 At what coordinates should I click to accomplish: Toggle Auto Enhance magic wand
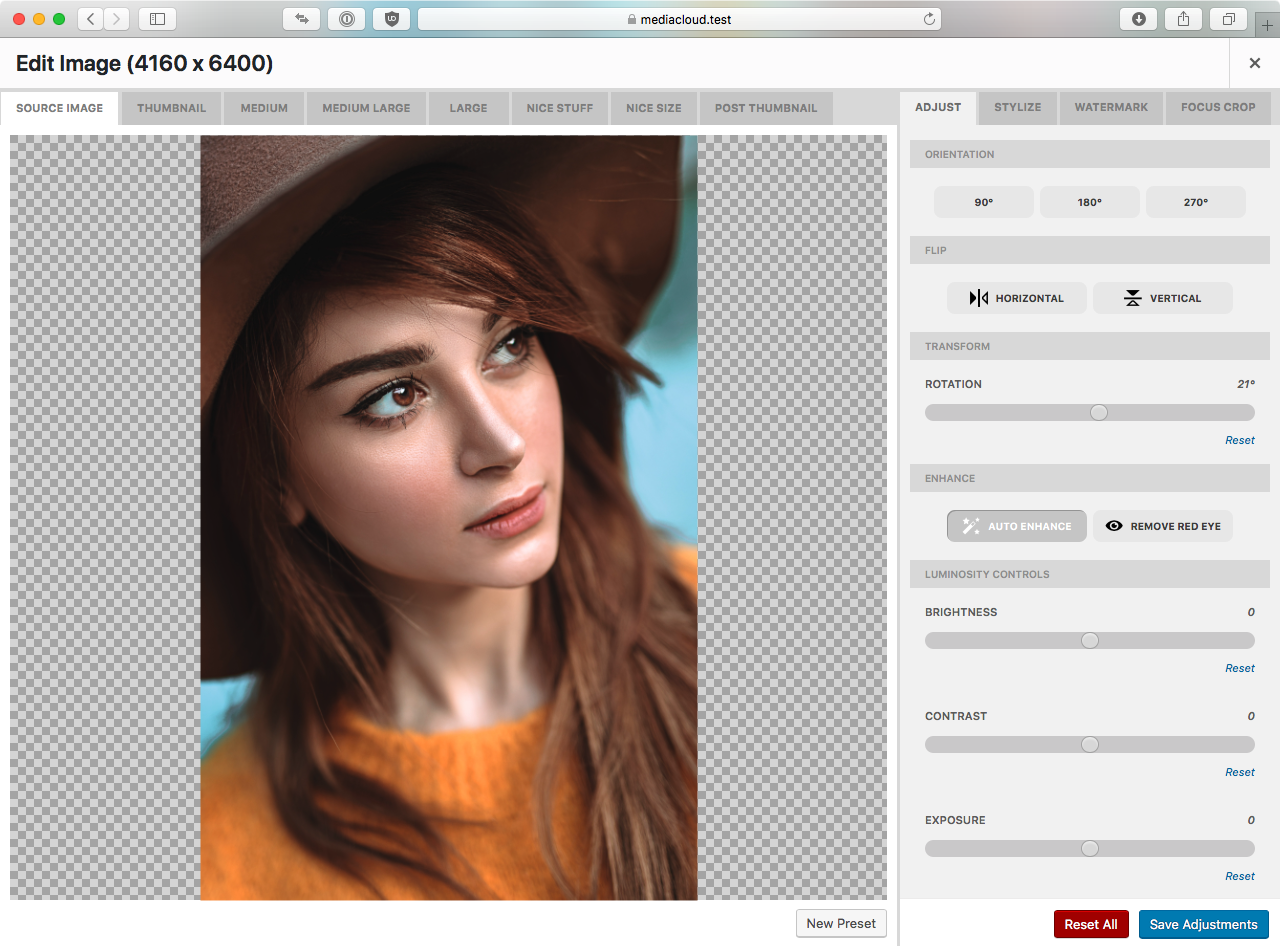pyautogui.click(x=1016, y=526)
